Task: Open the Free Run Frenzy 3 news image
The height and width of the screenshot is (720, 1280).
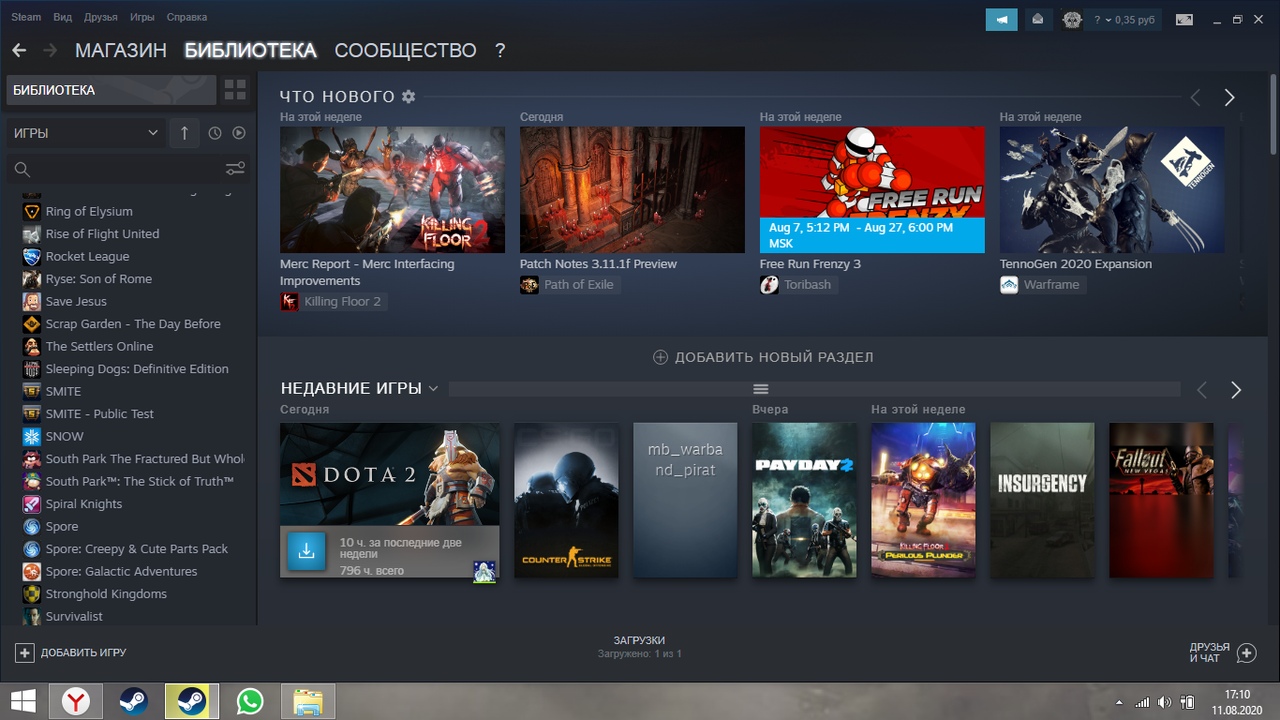Action: pos(872,189)
